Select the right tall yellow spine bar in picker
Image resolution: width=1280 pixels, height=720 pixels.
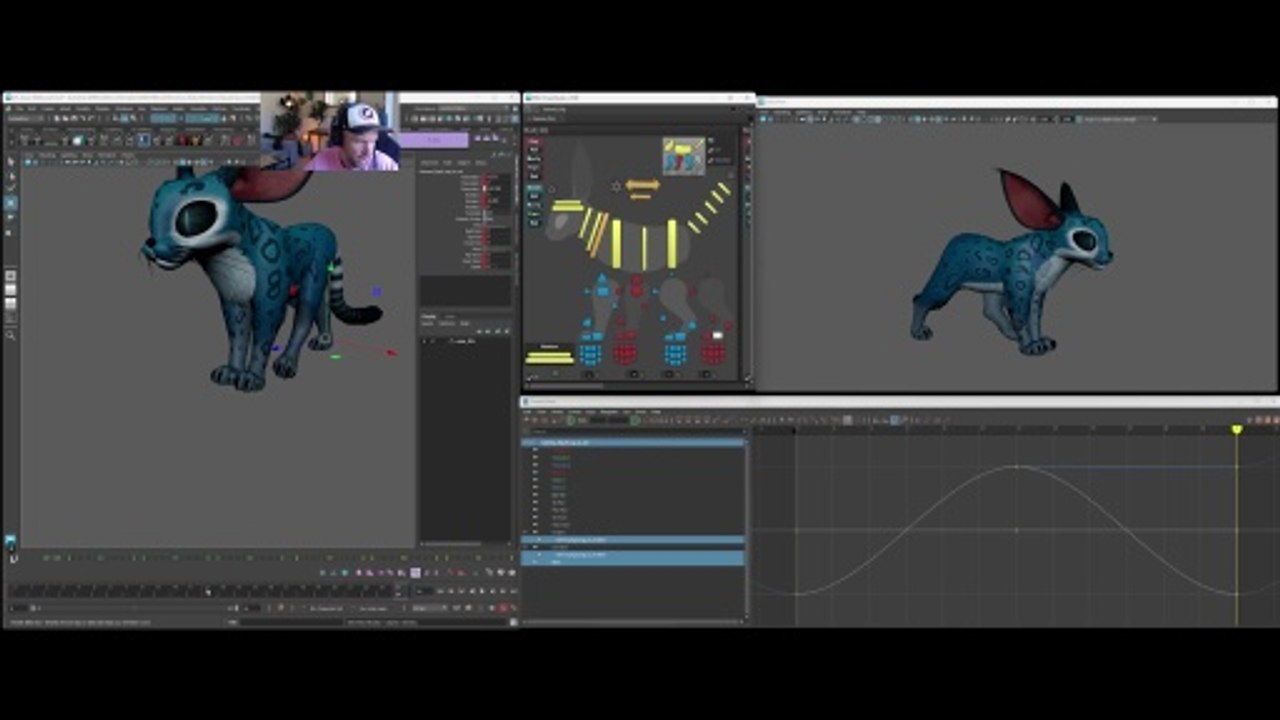pos(672,243)
